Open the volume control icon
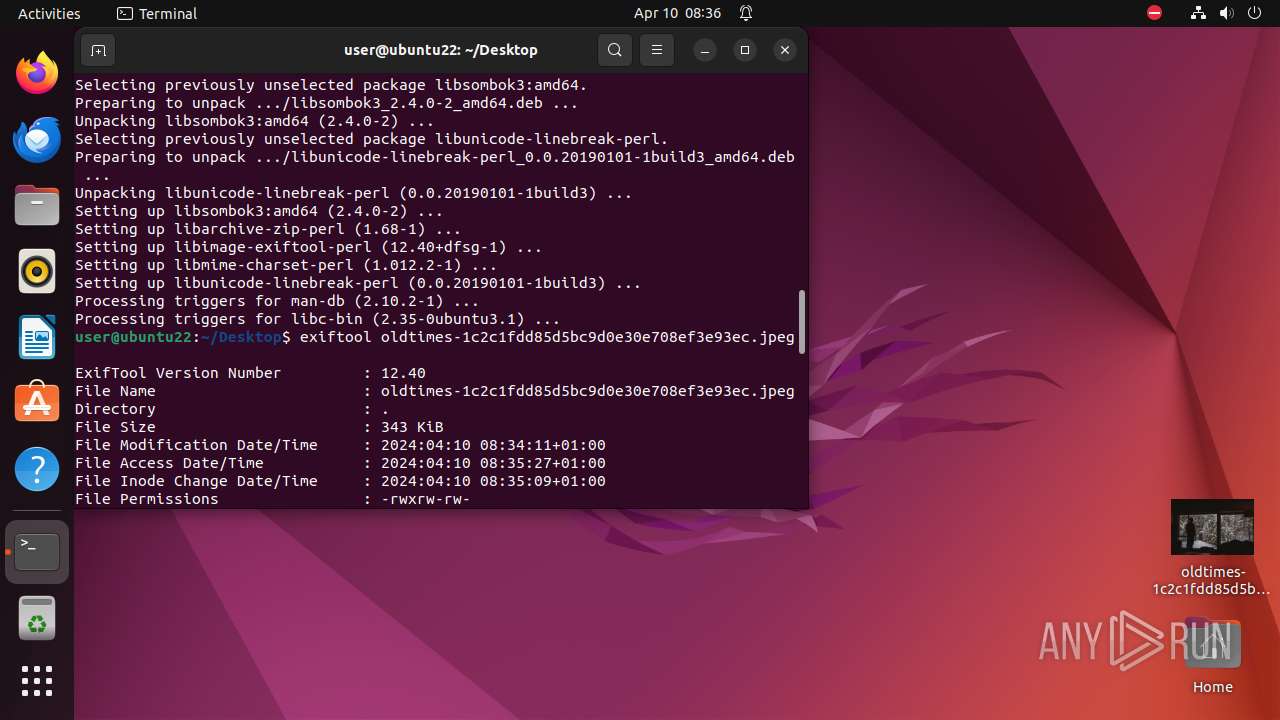The width and height of the screenshot is (1280, 720). click(1227, 13)
